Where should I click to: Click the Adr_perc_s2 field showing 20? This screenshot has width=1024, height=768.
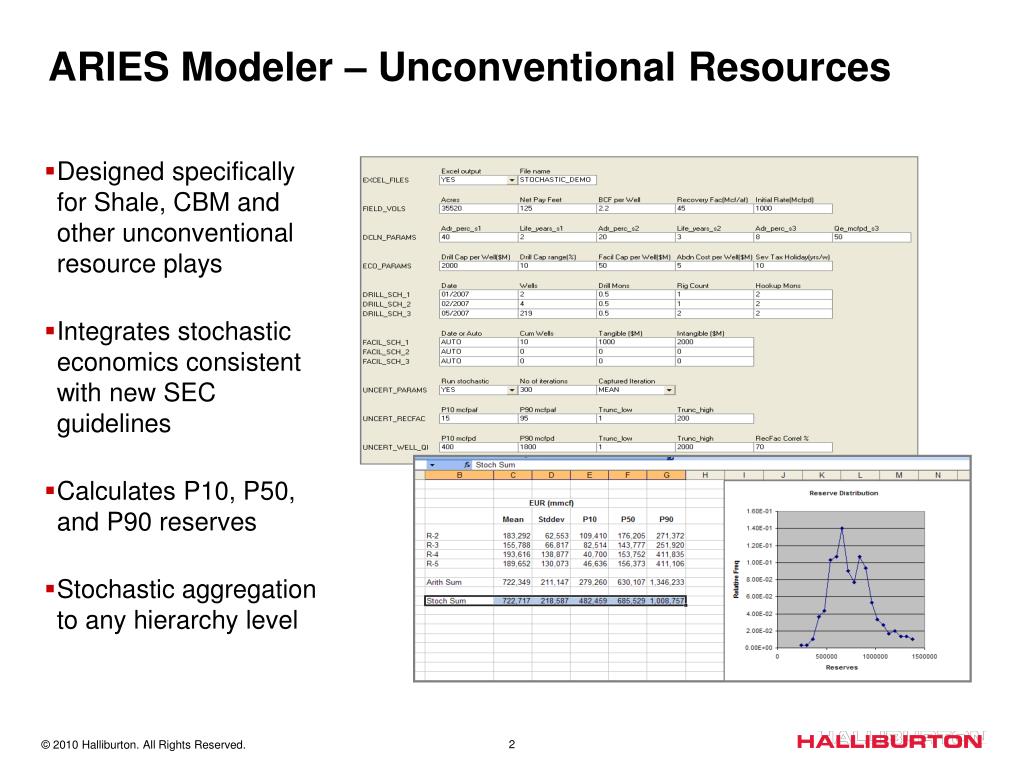[635, 238]
